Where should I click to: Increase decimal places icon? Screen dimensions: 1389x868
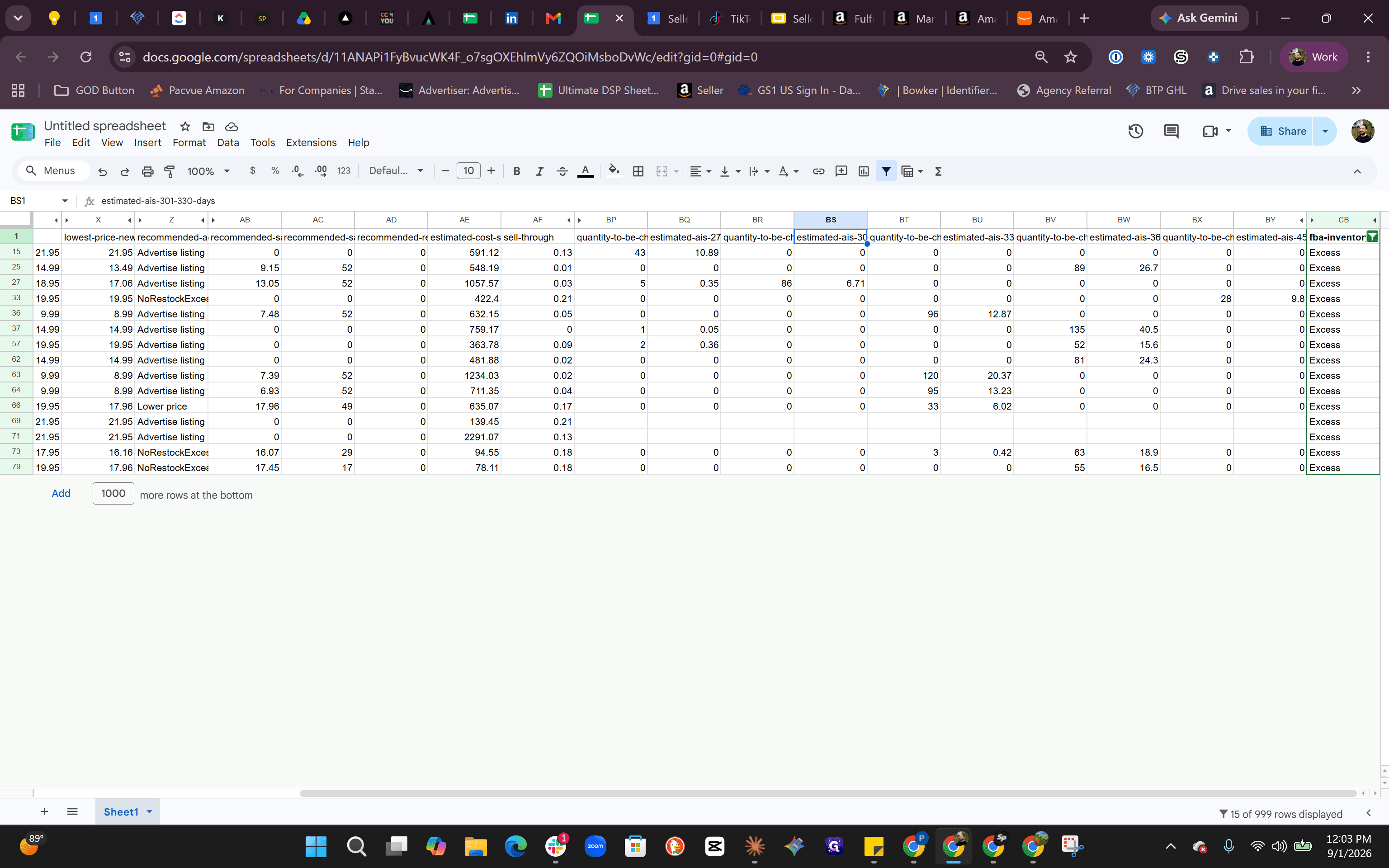[320, 170]
